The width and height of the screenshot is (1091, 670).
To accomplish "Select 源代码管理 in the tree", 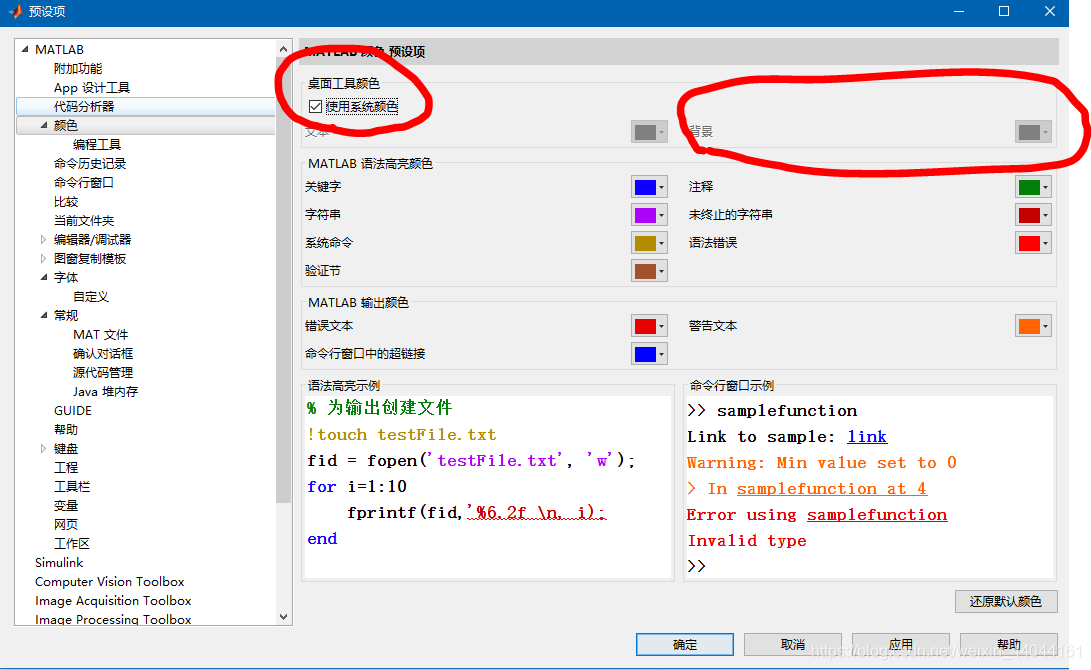I will pyautogui.click(x=103, y=373).
